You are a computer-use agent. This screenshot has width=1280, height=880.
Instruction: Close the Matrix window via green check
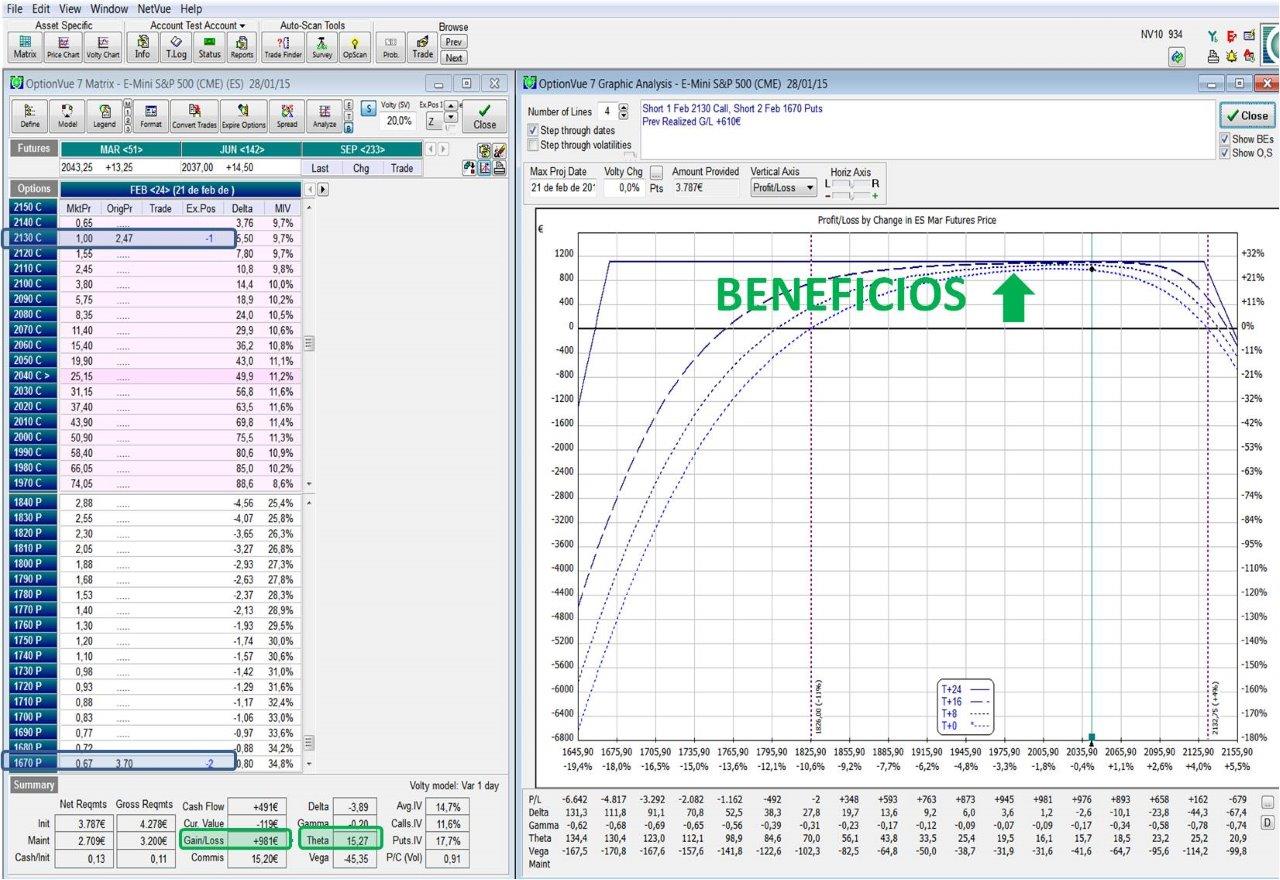(x=485, y=116)
